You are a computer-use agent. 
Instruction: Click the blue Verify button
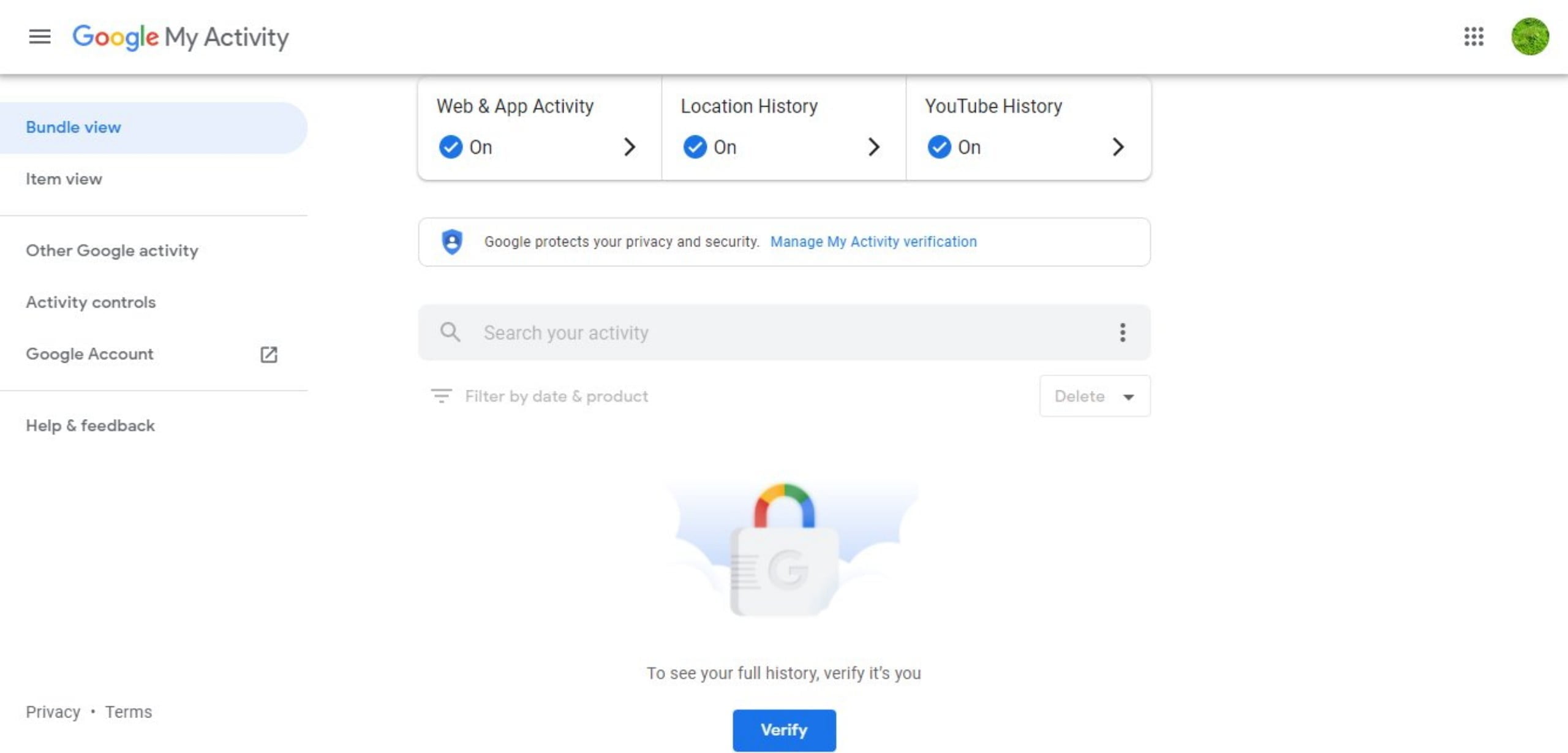point(784,730)
